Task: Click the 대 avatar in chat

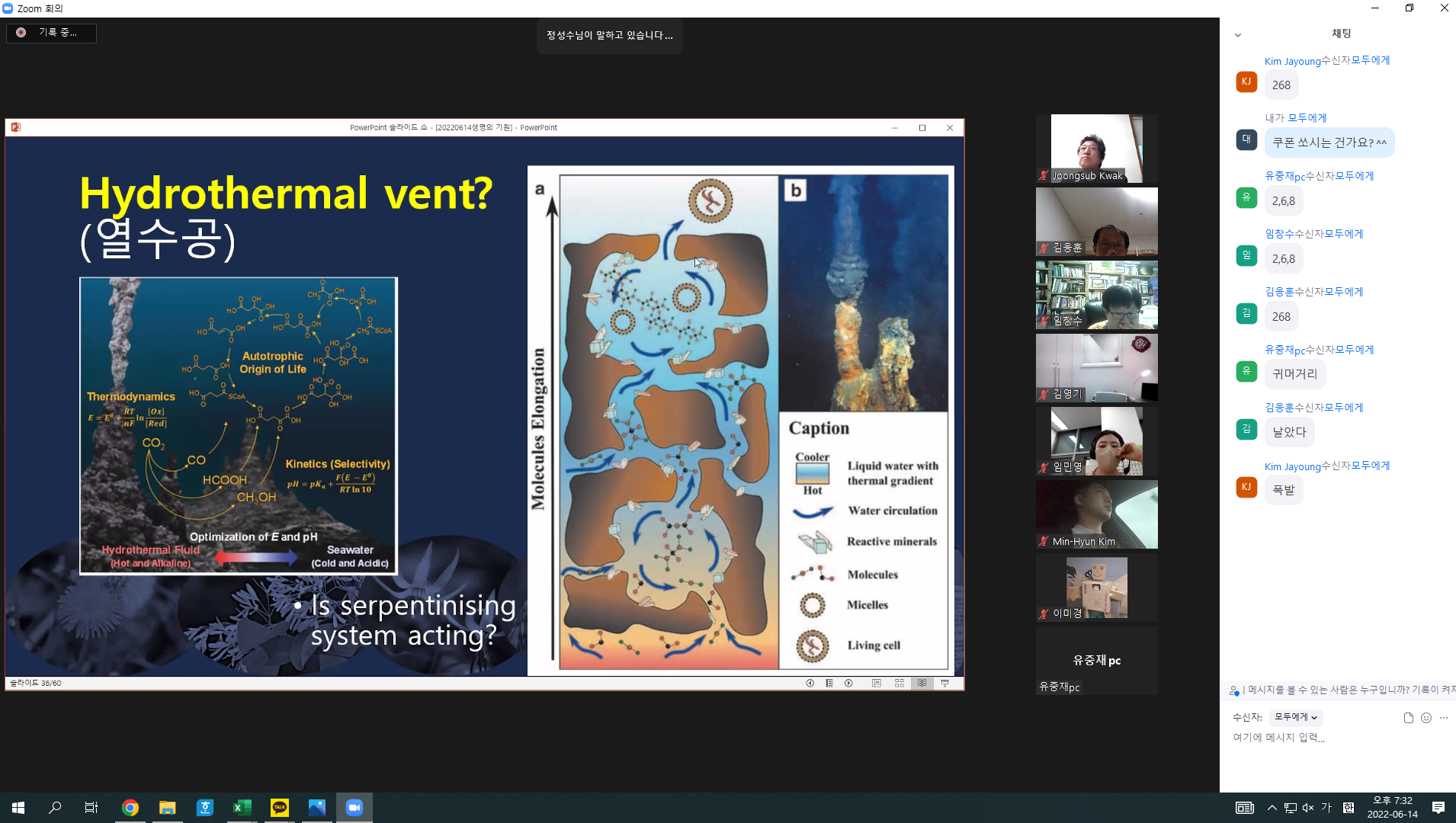Action: pyautogui.click(x=1246, y=139)
